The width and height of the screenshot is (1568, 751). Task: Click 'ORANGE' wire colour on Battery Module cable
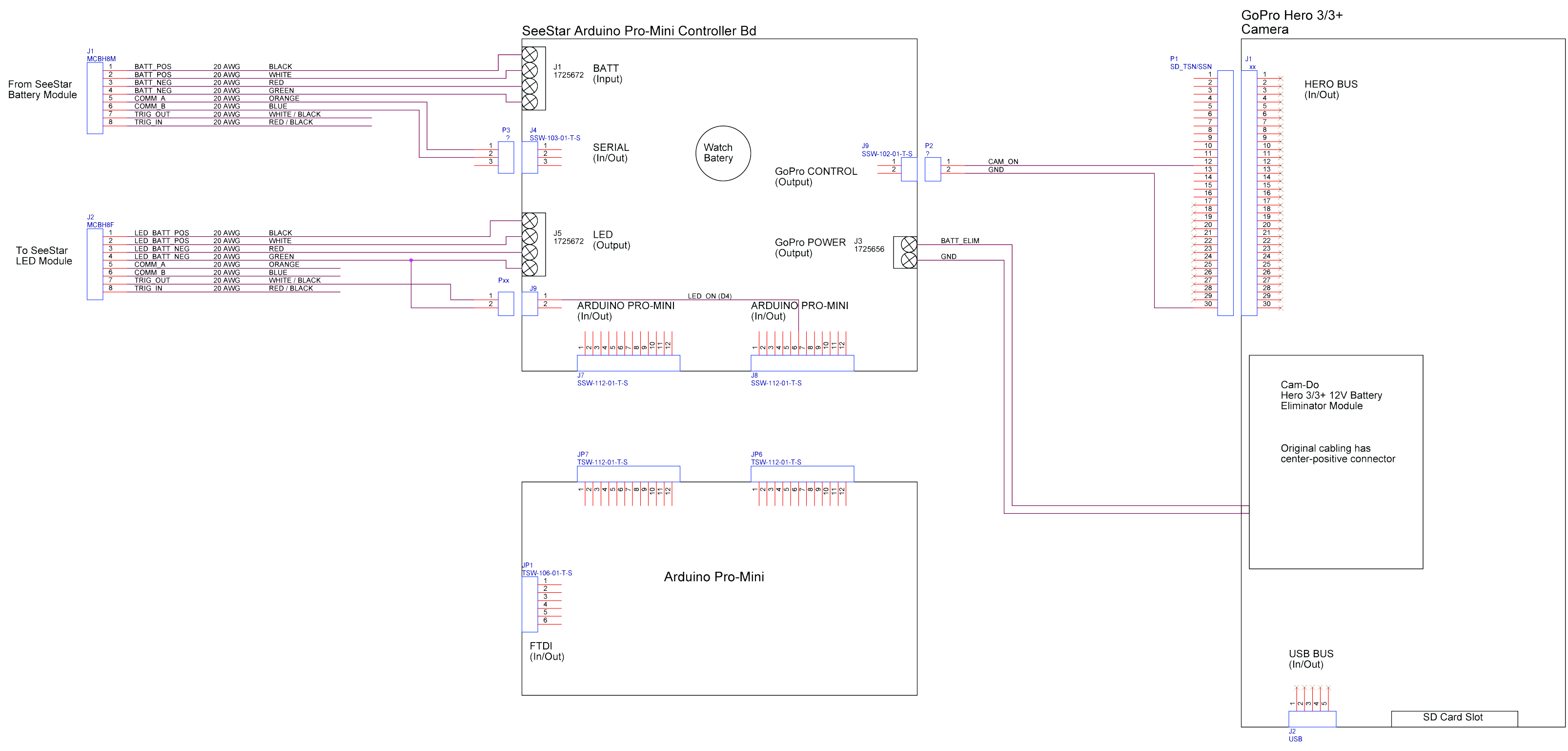pyautogui.click(x=284, y=99)
